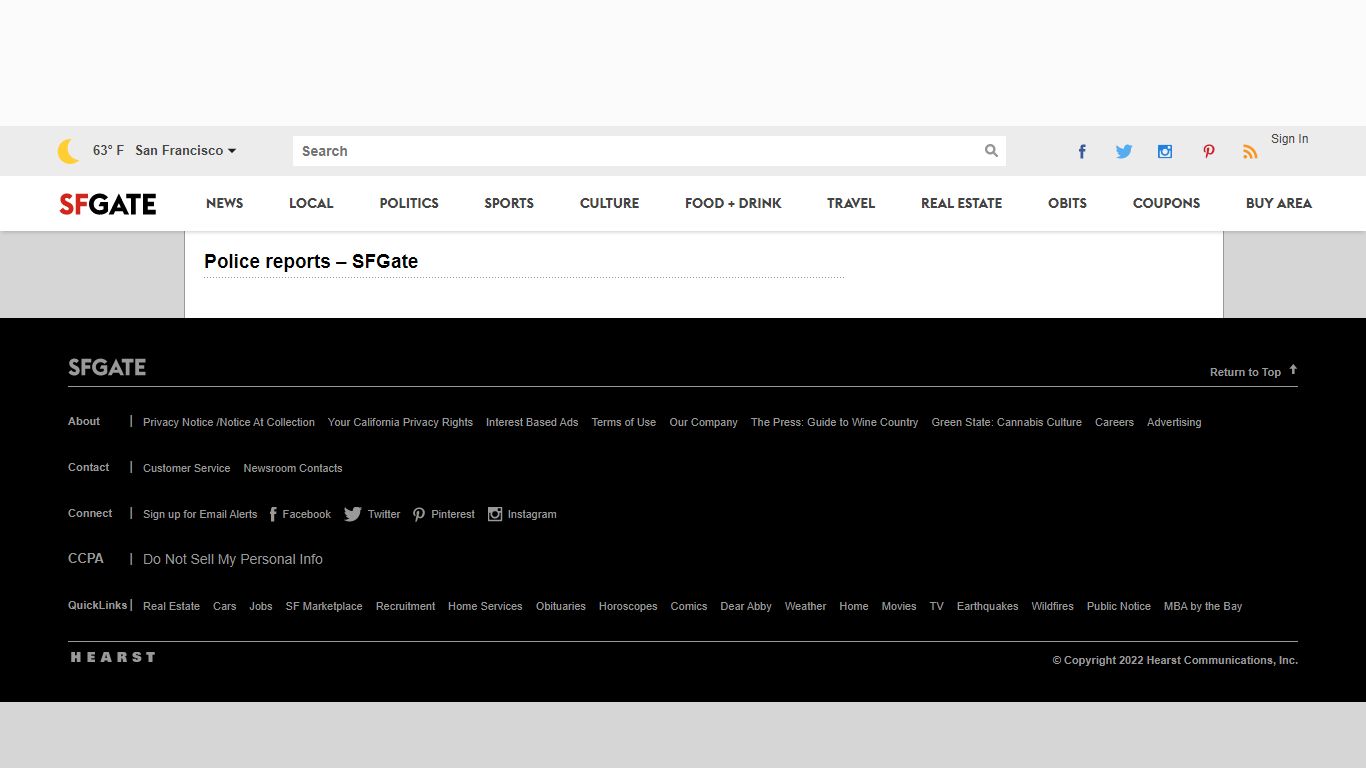Viewport: 1366px width, 768px height.
Task: Click the gray SFGATE footer logo
Action: (x=107, y=367)
